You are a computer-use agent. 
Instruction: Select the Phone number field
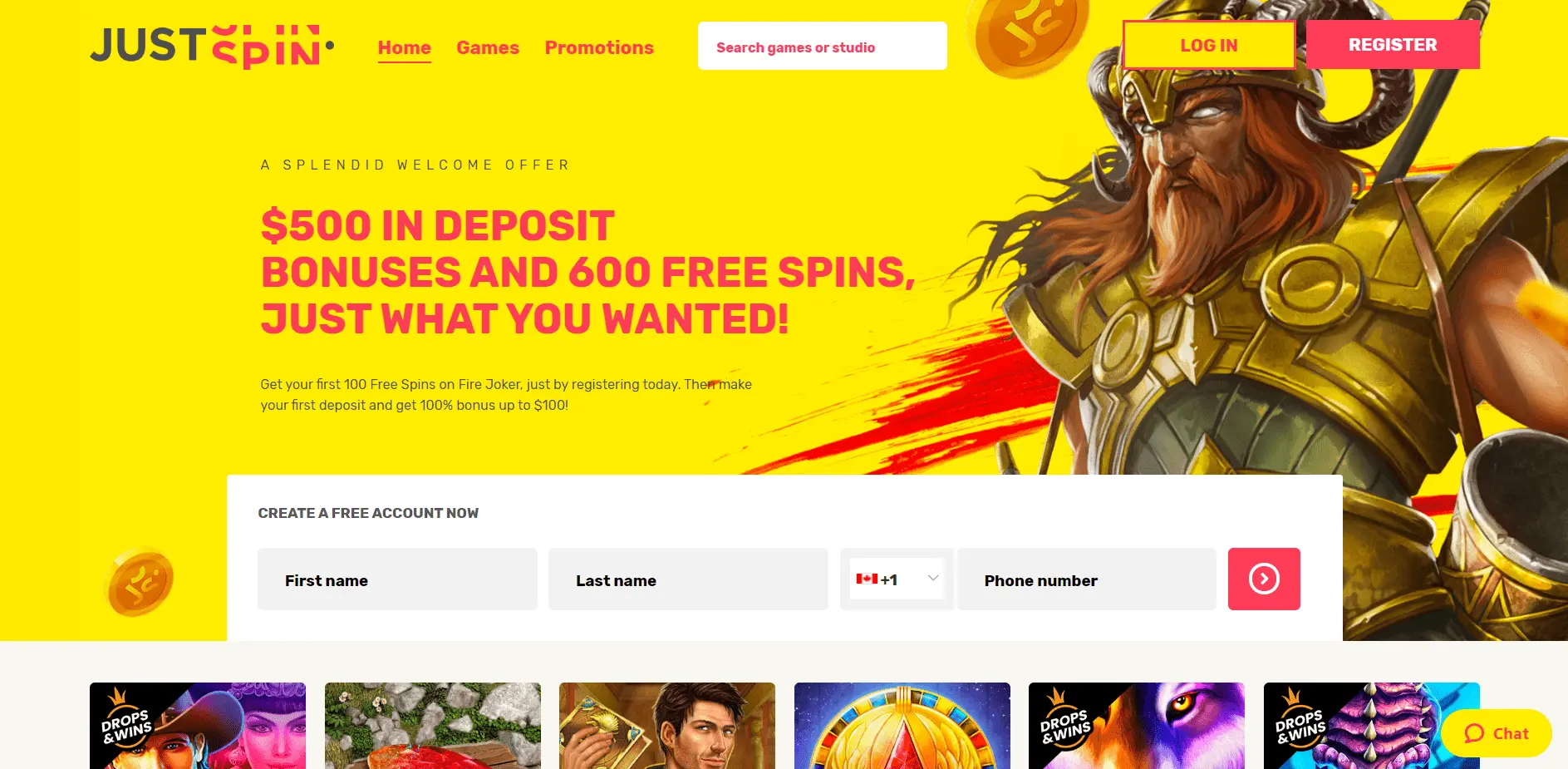point(1087,579)
